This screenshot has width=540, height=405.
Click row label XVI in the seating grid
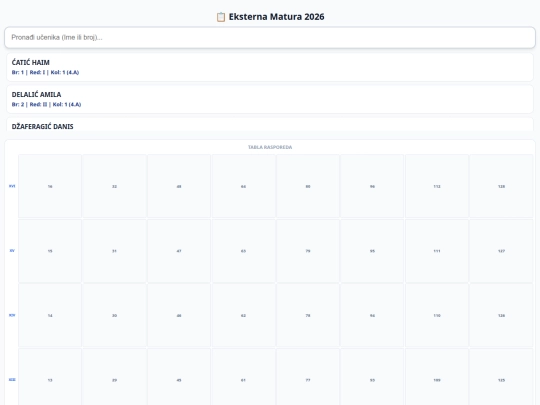pos(12,186)
